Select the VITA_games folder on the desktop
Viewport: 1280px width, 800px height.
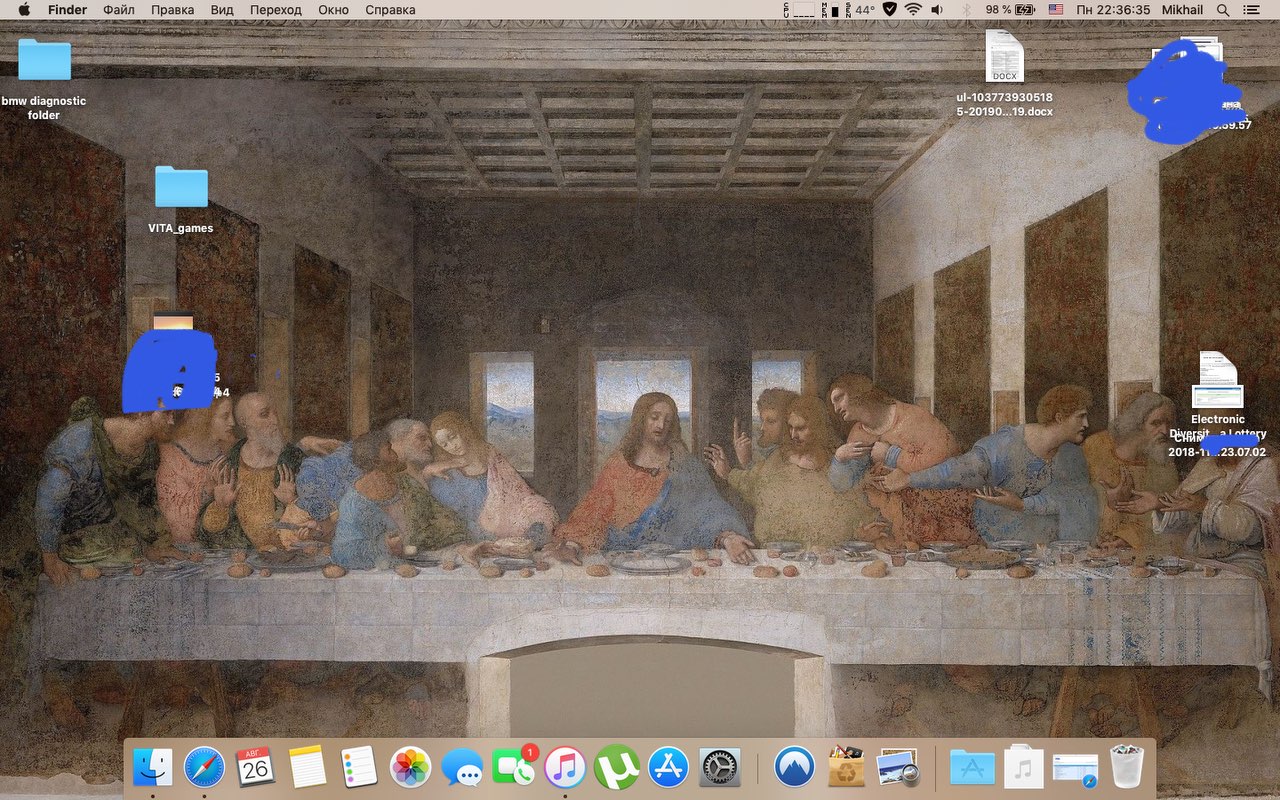(x=181, y=187)
